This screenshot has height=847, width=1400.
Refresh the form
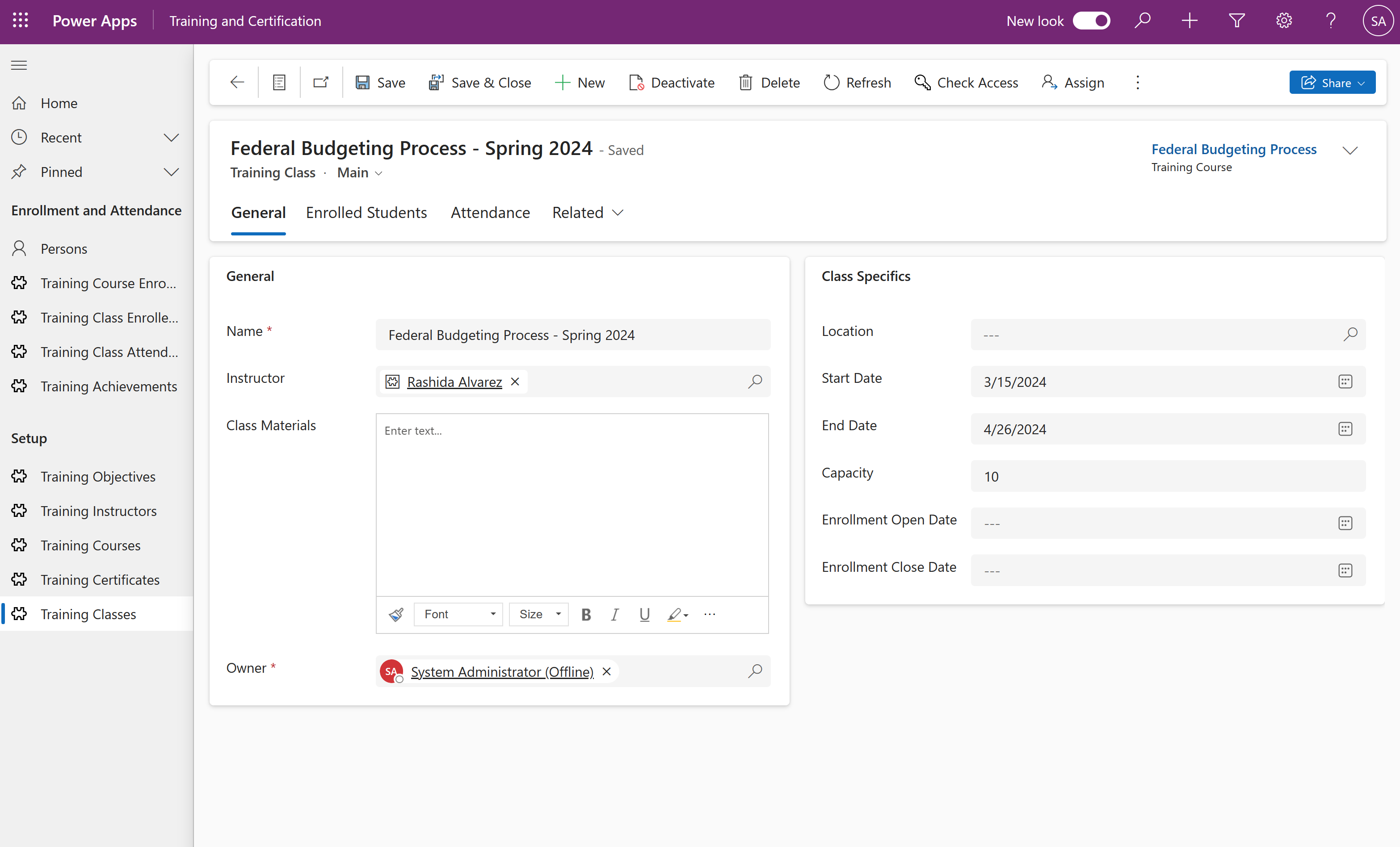coord(857,82)
